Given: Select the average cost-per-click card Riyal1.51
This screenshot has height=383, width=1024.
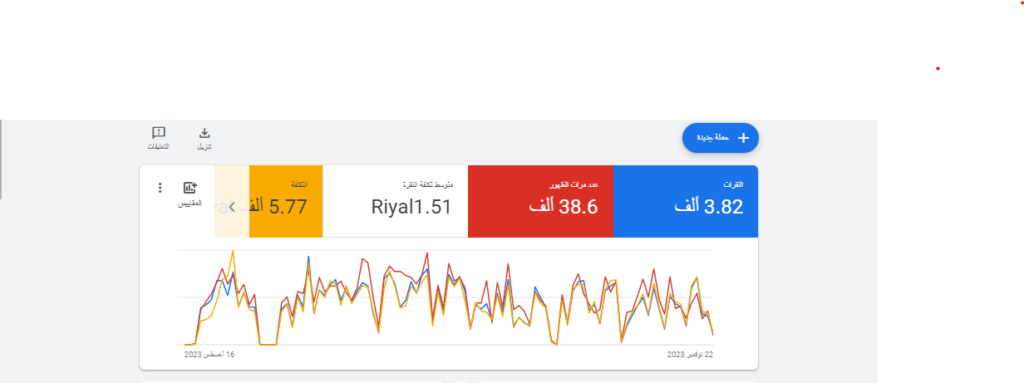Looking at the screenshot, I should pyautogui.click(x=395, y=201).
